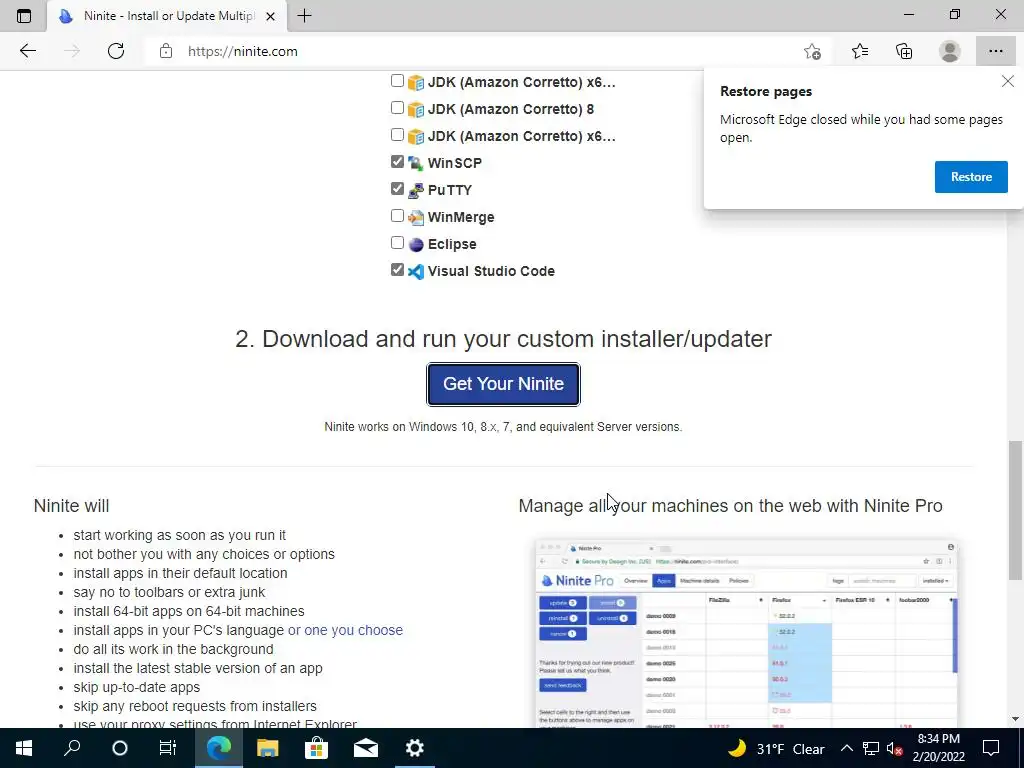Viewport: 1024px width, 768px height.
Task: Click the Eclipse sphere icon
Action: [416, 244]
